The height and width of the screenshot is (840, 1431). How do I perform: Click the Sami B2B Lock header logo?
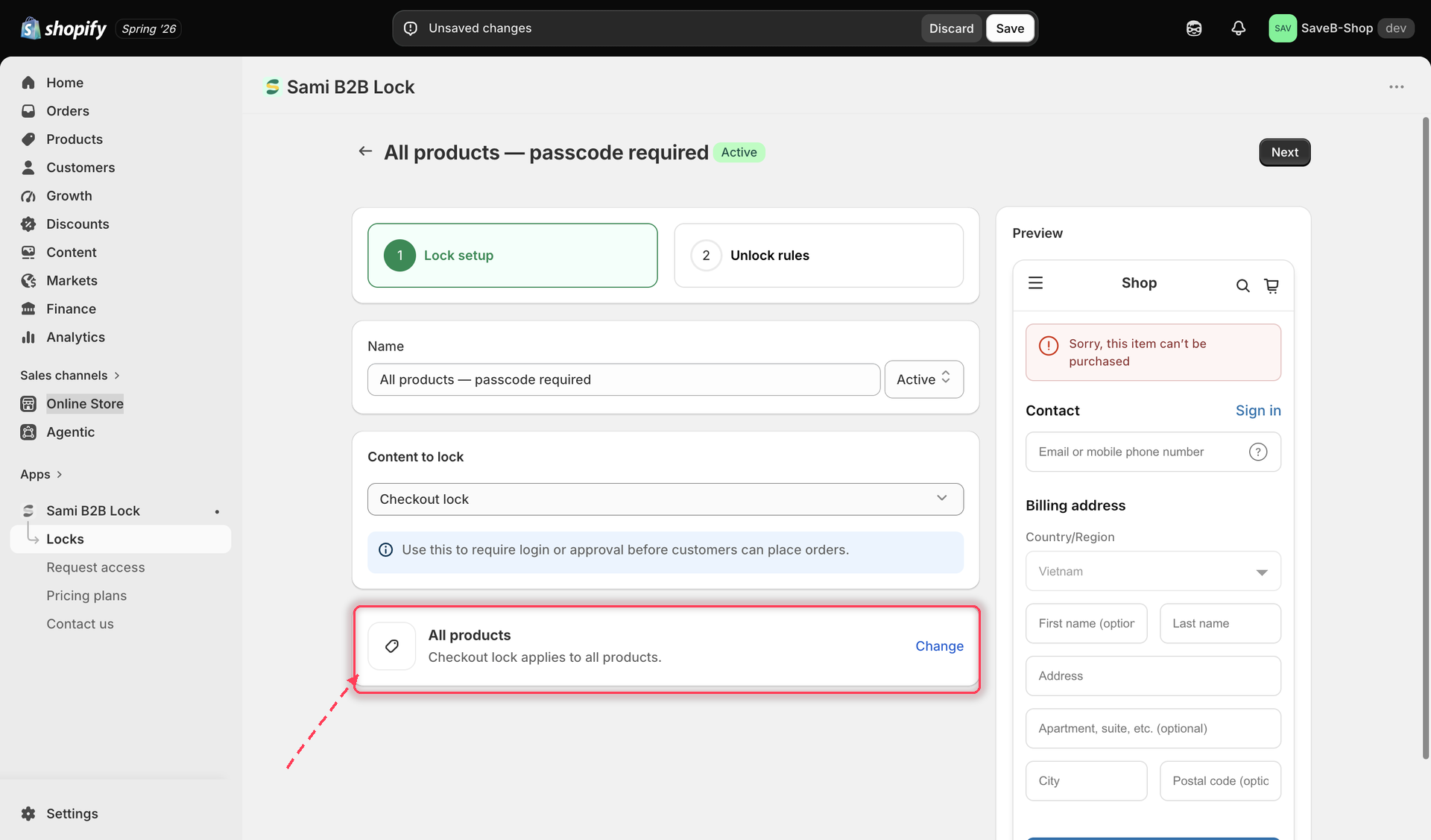(273, 87)
